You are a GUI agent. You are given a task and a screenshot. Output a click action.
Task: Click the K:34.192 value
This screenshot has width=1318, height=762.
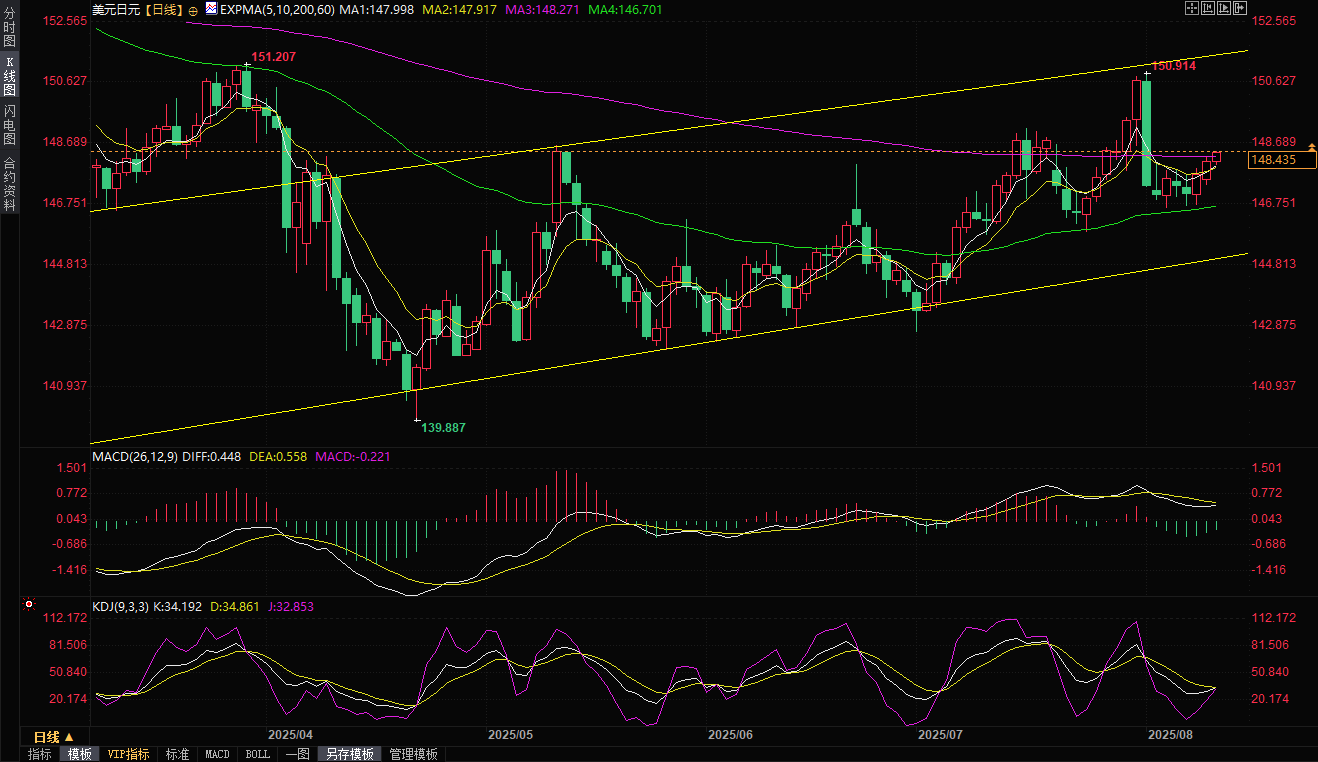[178, 606]
